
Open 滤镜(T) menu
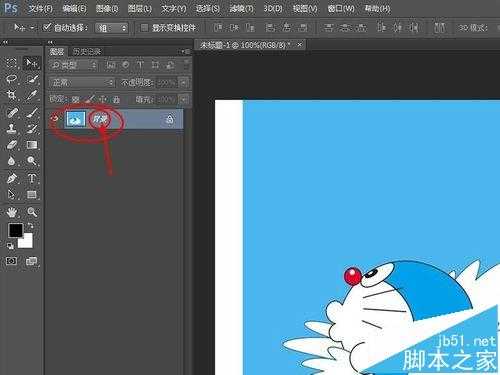click(241, 8)
